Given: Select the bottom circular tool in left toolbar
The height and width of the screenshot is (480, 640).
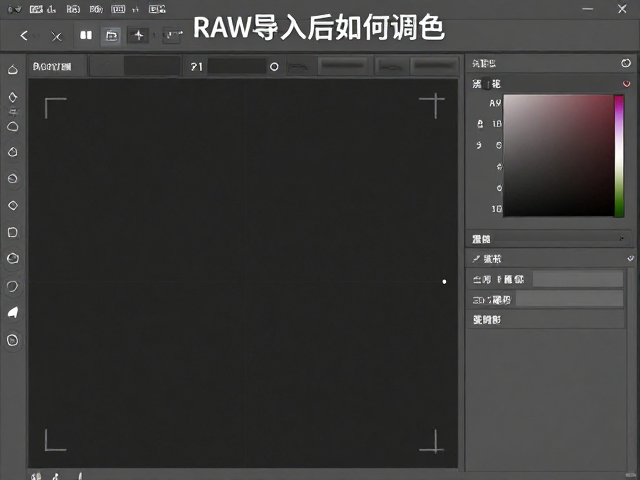Looking at the screenshot, I should coord(13,340).
